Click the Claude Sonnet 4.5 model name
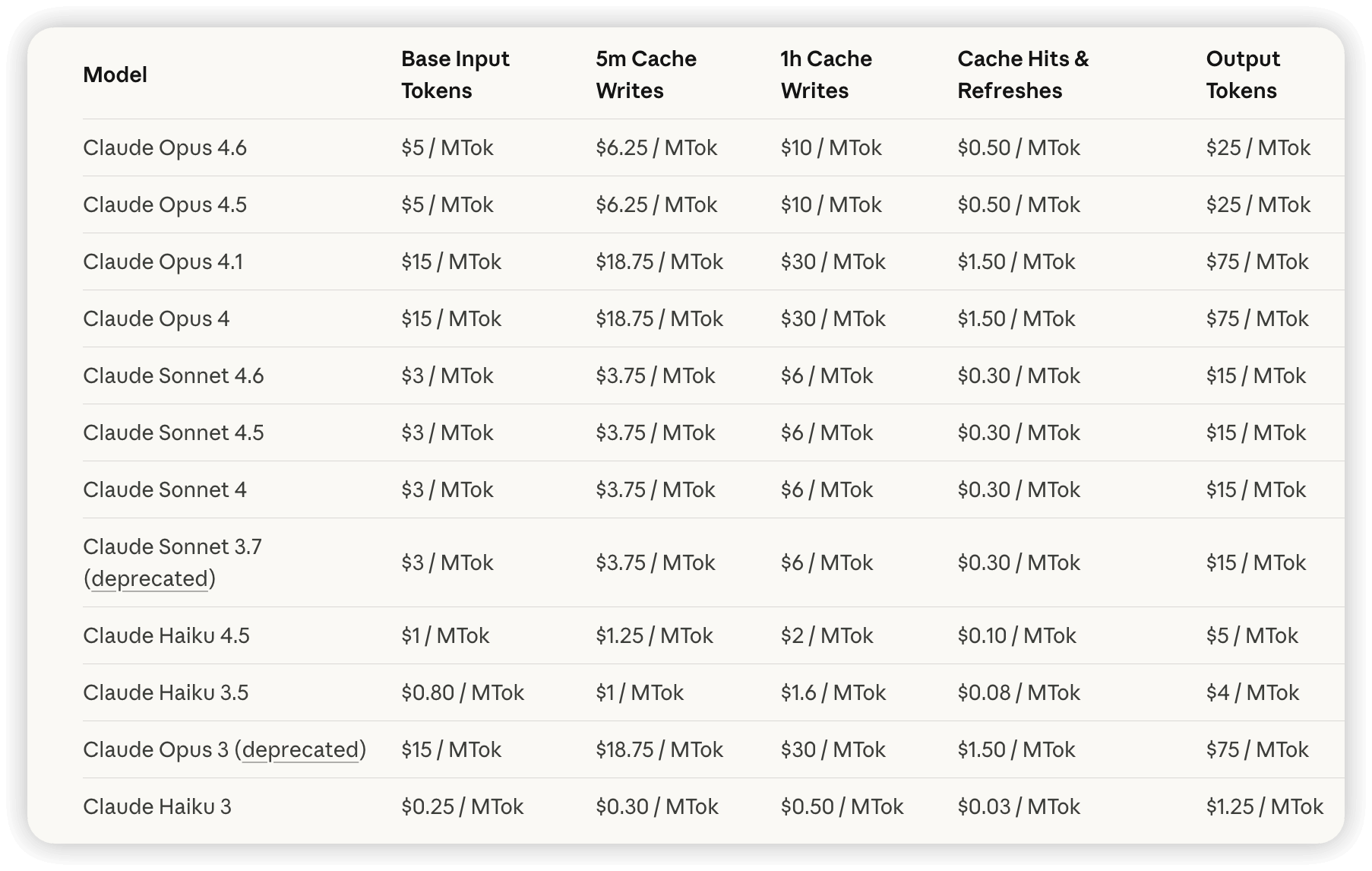 point(173,432)
